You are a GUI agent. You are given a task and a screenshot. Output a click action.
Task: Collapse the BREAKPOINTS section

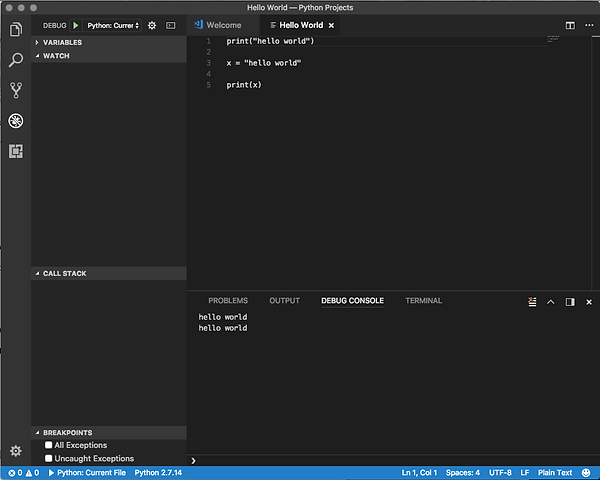(x=109, y=433)
